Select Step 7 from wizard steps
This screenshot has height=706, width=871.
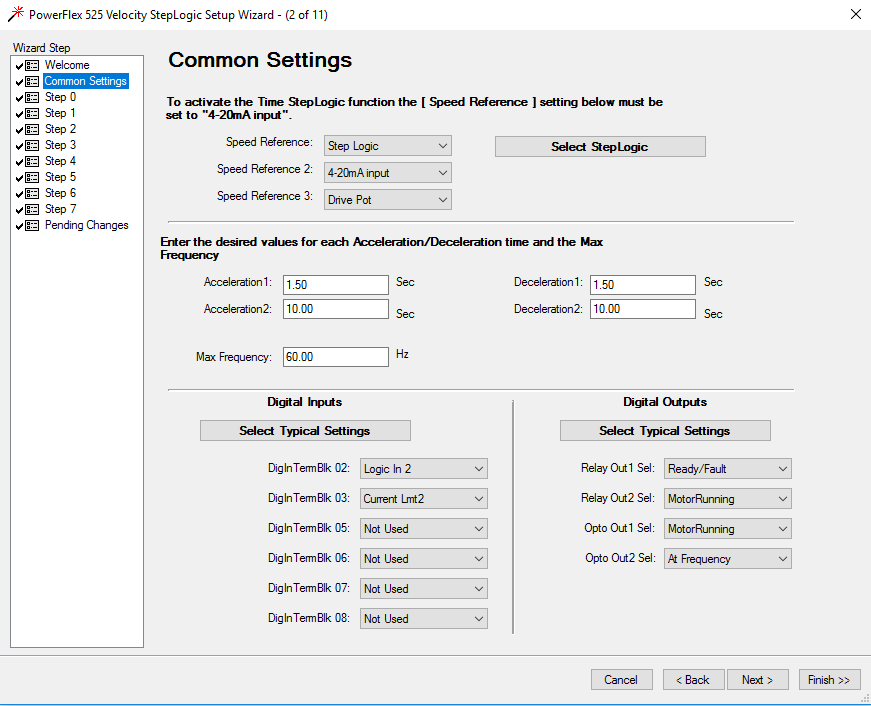coord(60,209)
